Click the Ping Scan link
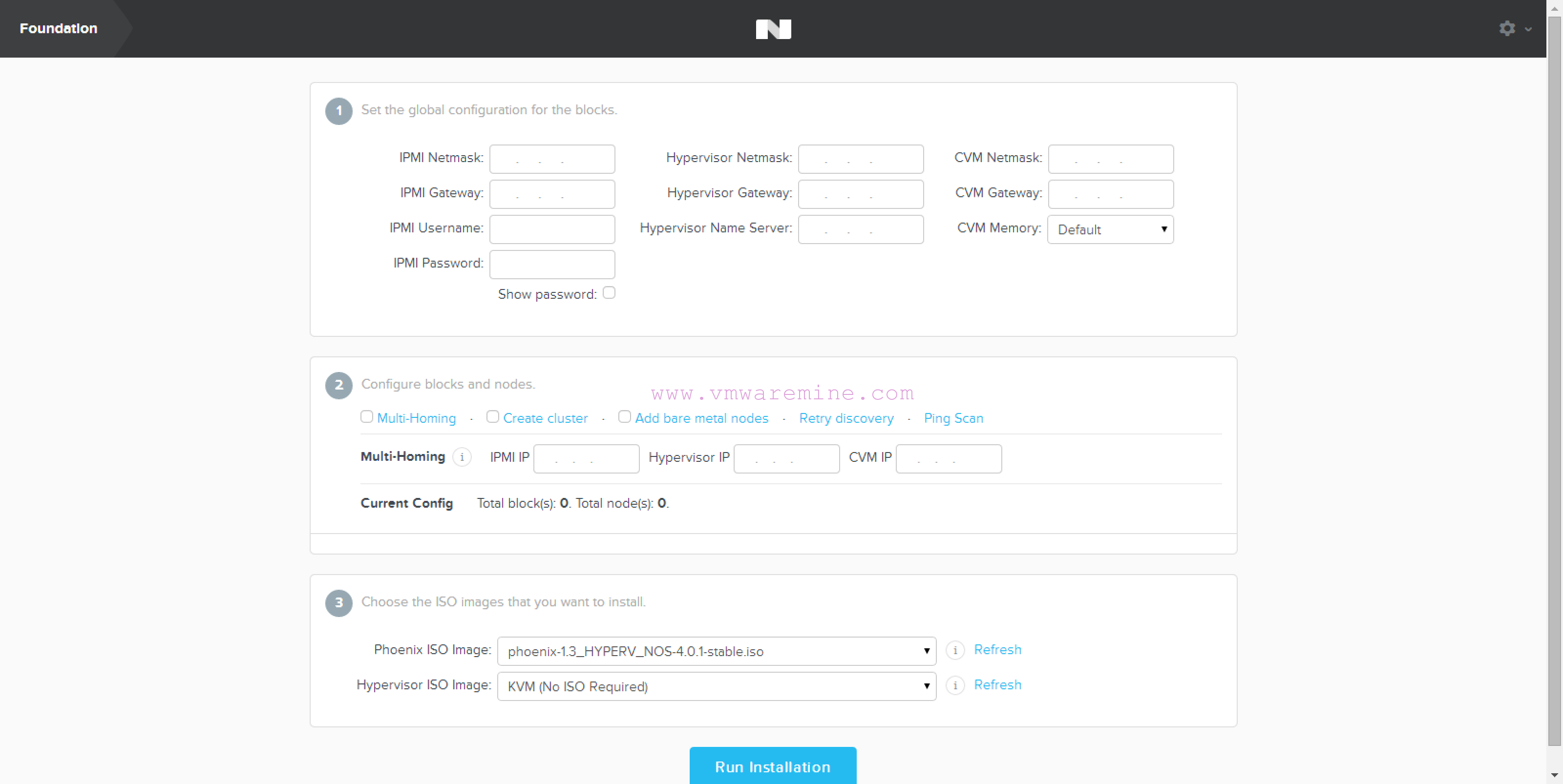 [953, 418]
